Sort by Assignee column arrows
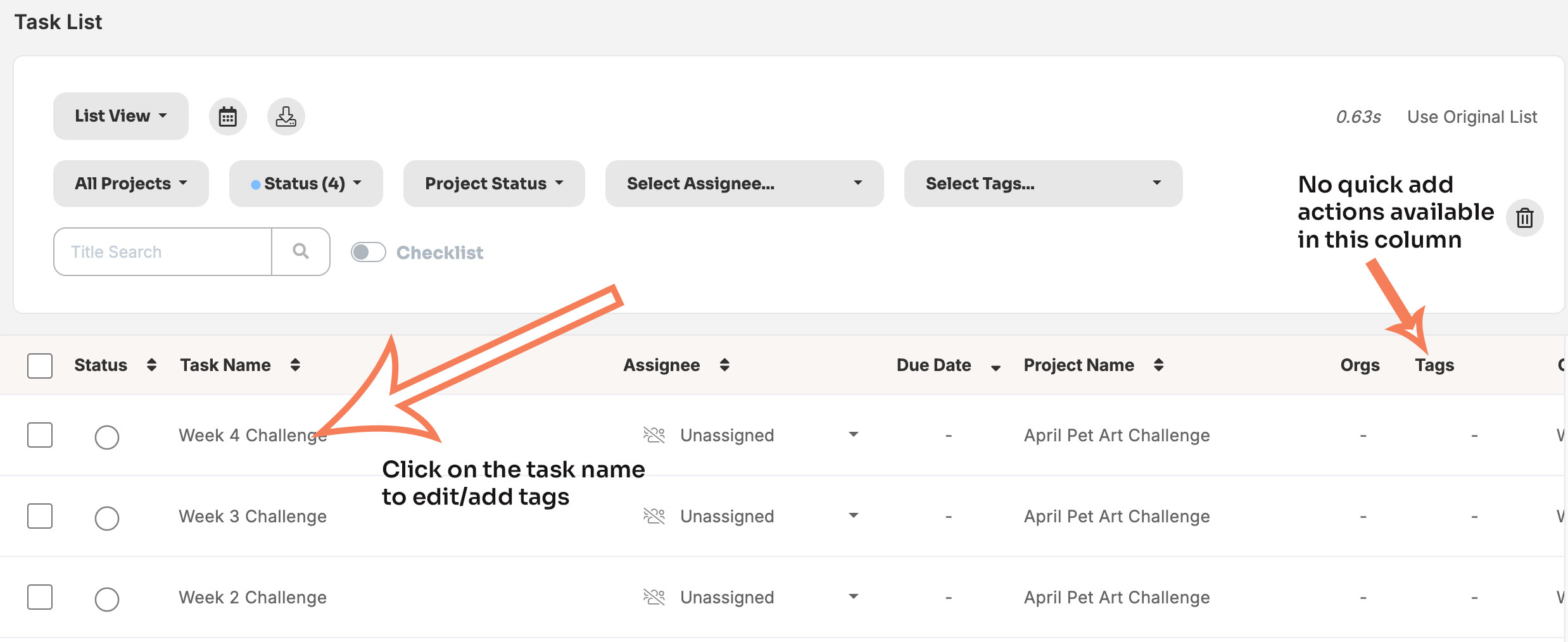1568x642 pixels. [x=724, y=365]
